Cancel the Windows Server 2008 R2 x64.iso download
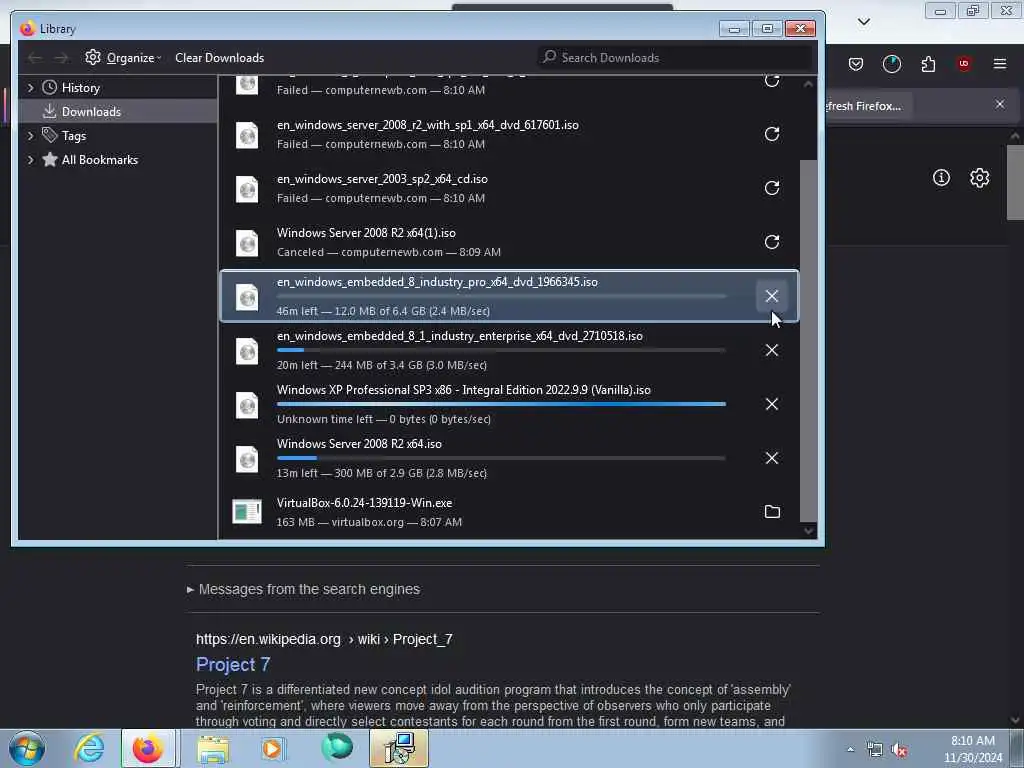The image size is (1024, 768). click(771, 458)
